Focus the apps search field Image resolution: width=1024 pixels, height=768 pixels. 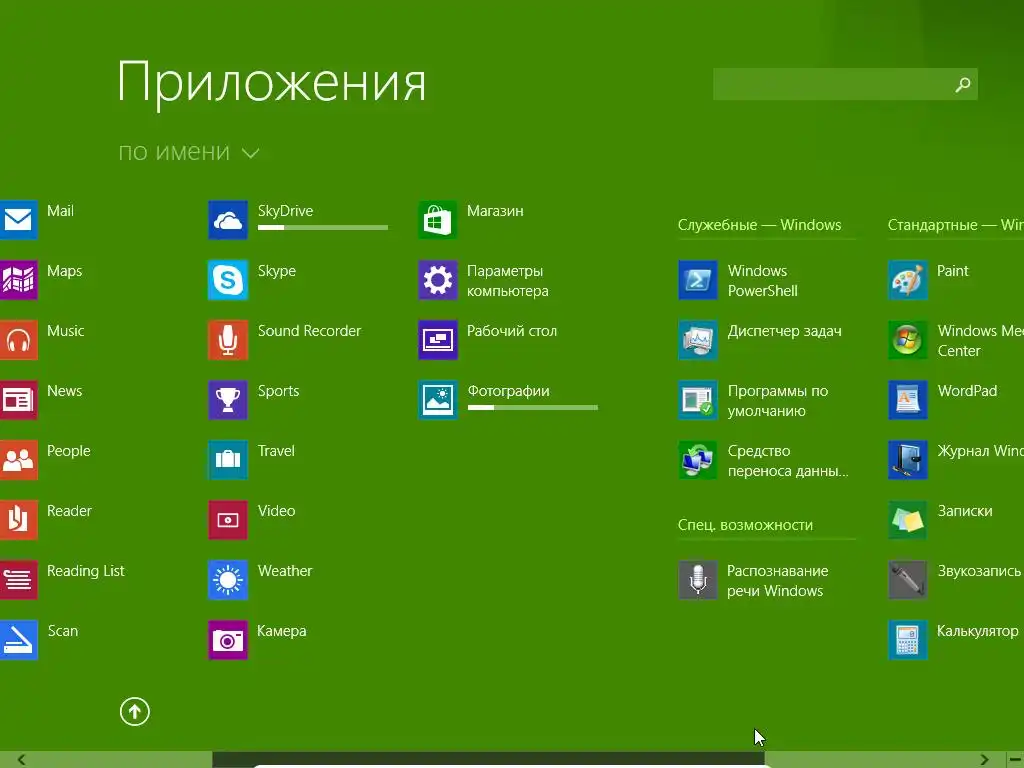tap(845, 84)
